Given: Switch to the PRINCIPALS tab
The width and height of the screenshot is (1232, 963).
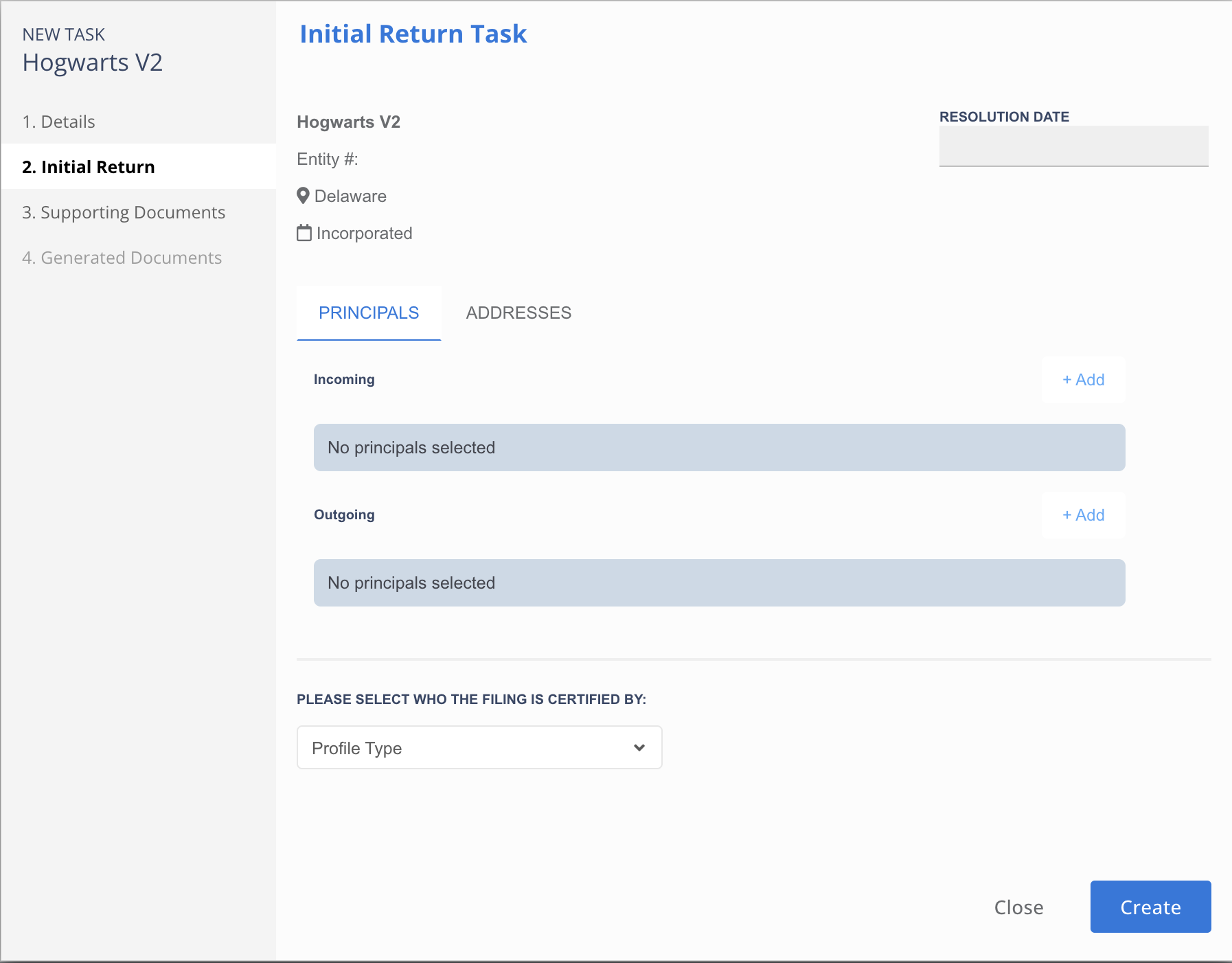Looking at the screenshot, I should (x=369, y=313).
